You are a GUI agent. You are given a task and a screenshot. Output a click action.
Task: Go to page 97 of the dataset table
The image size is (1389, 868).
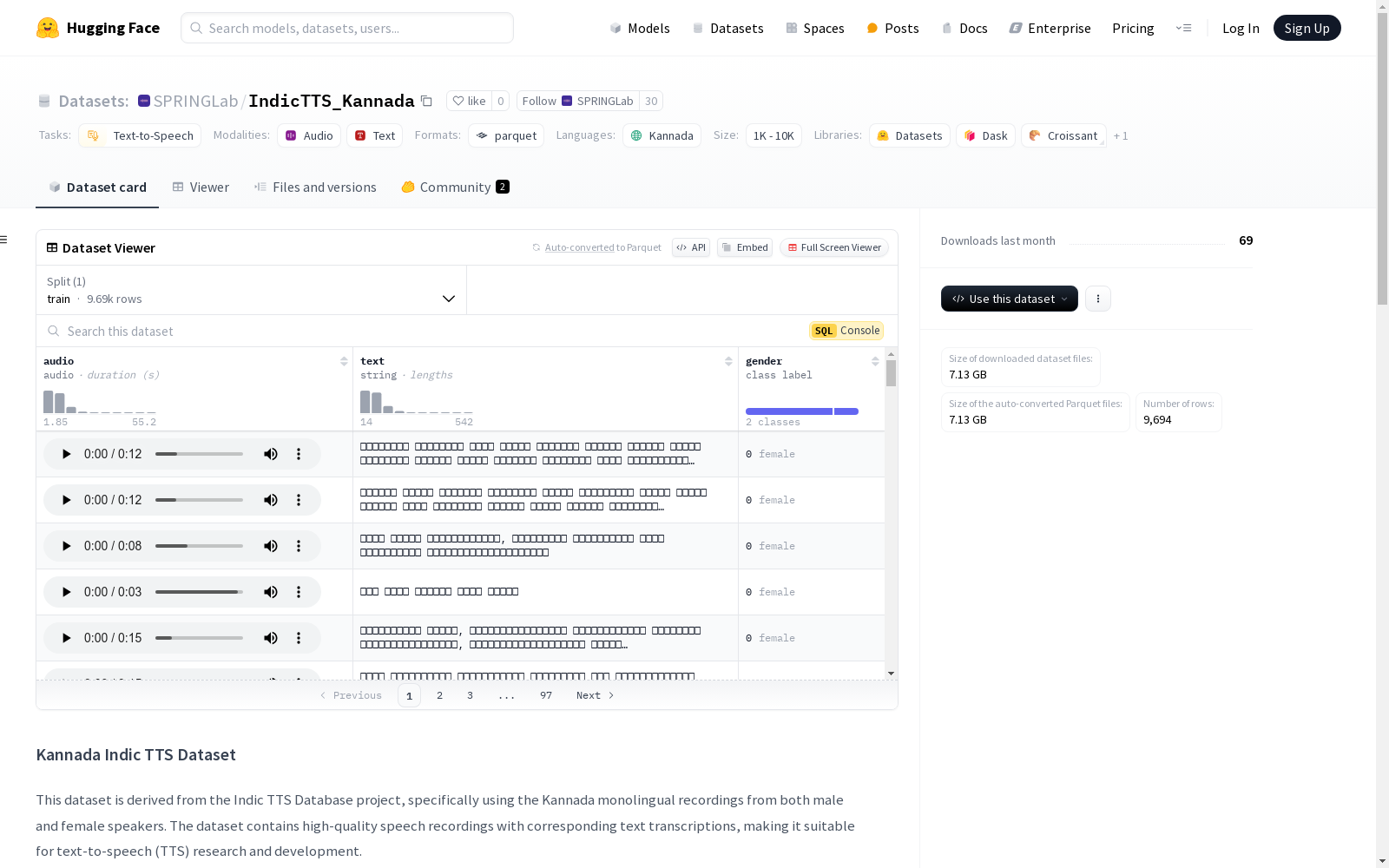pyautogui.click(x=546, y=695)
